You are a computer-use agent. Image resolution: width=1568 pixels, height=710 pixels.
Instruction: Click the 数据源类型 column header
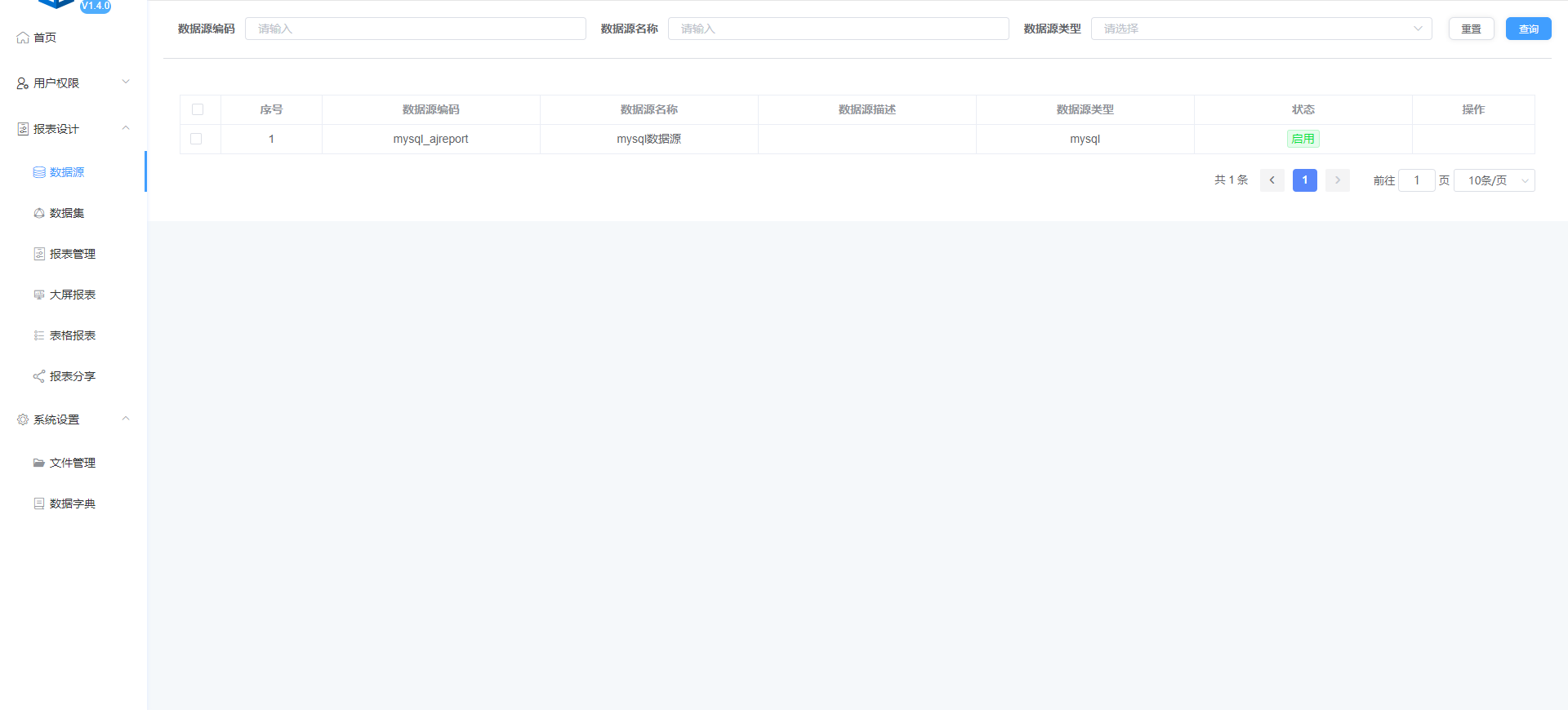tap(1085, 109)
